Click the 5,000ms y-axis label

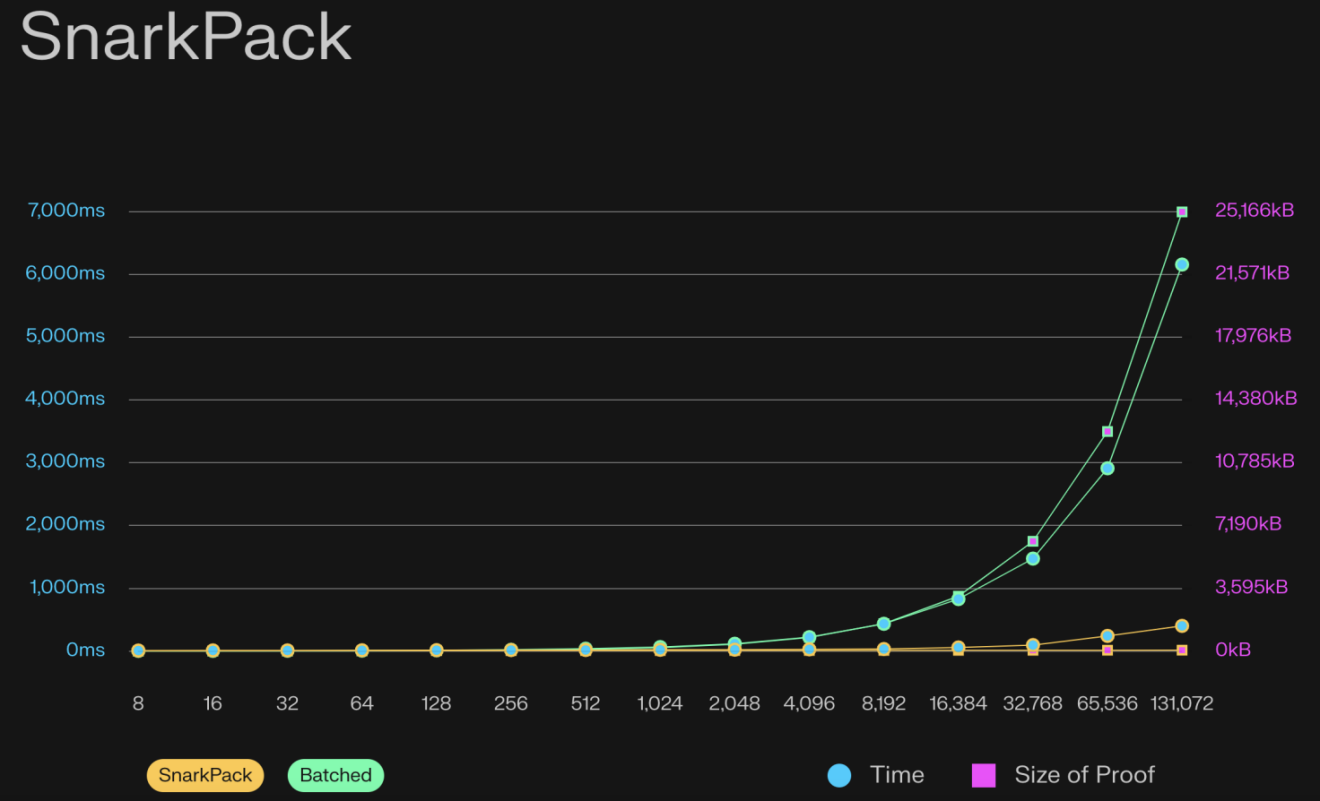[x=65, y=336]
